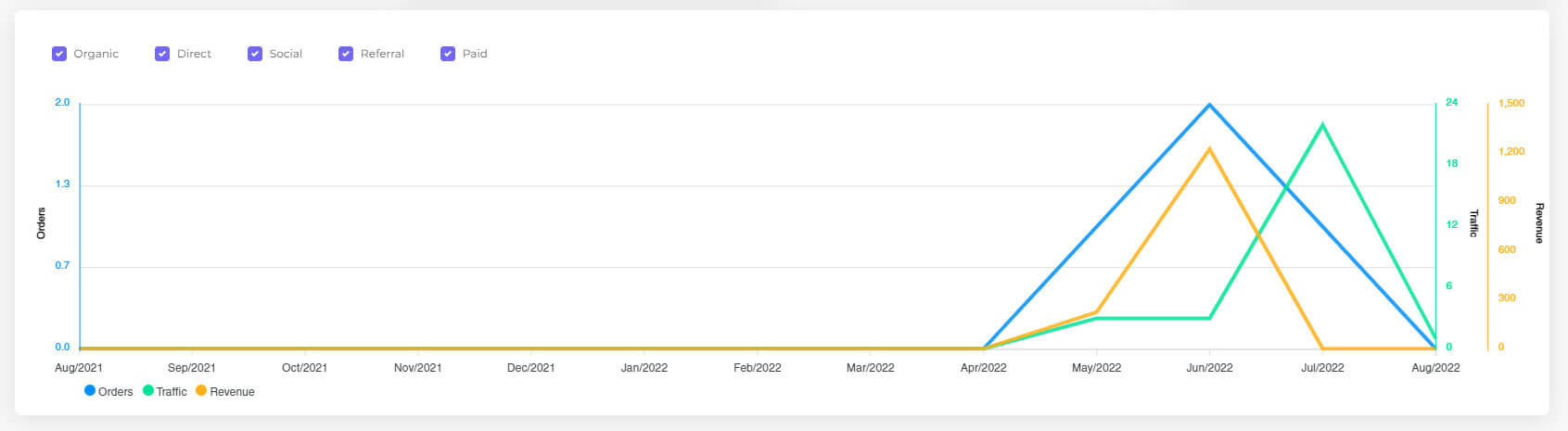Click the Referral label text
Image resolution: width=1568 pixels, height=431 pixels.
(382, 54)
